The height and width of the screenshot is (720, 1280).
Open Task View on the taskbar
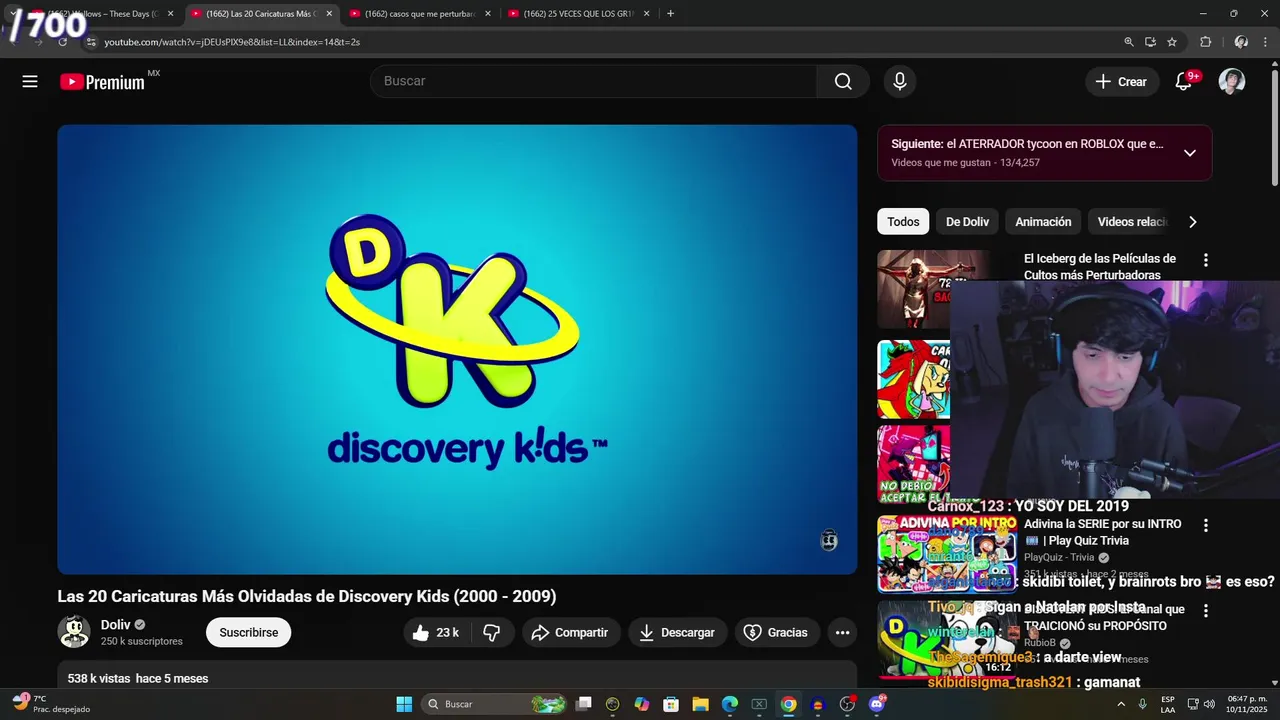(584, 704)
